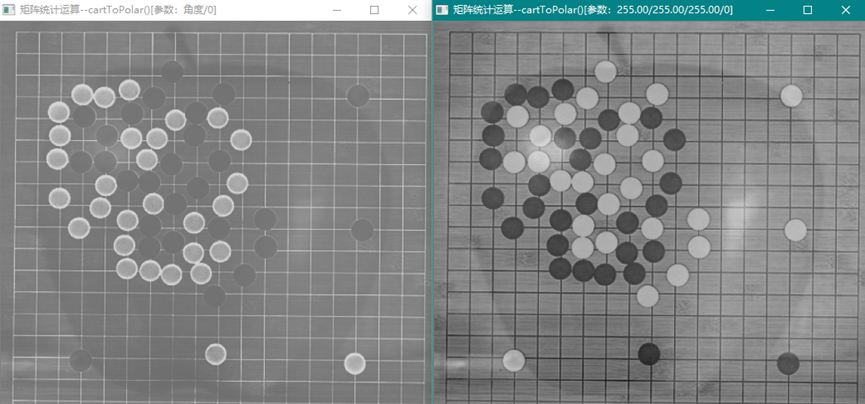Maximize the 角度/0 cartToPolar window
This screenshot has height=404, width=865.
[375, 10]
